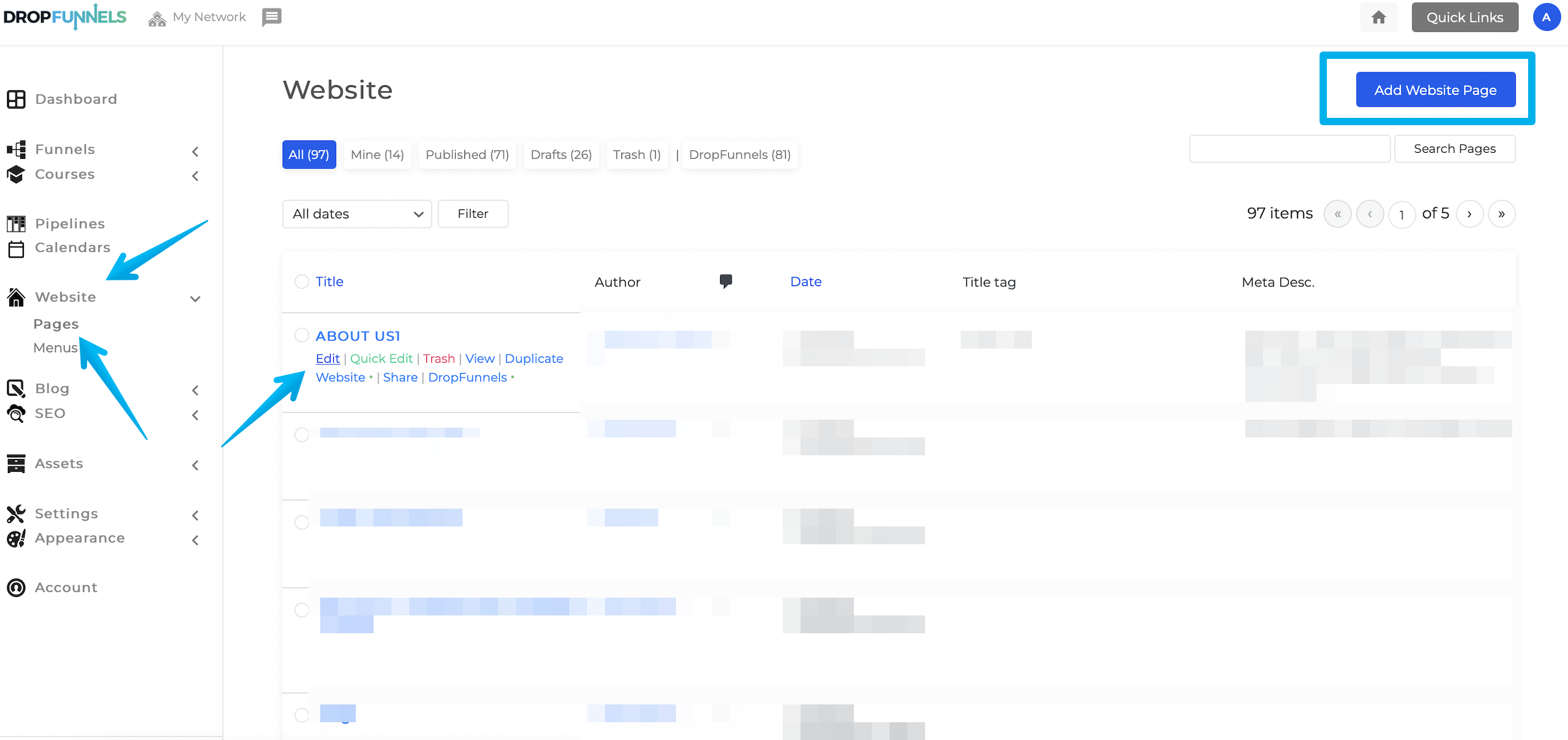Click the Courses graduation cap icon
The width and height of the screenshot is (1568, 740).
[x=16, y=174]
